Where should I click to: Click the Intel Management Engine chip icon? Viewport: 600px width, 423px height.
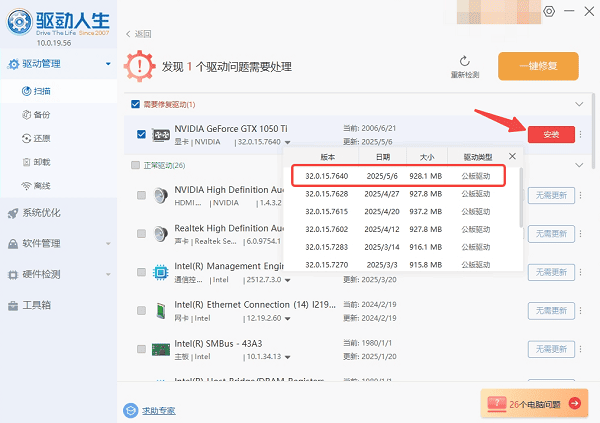[161, 272]
